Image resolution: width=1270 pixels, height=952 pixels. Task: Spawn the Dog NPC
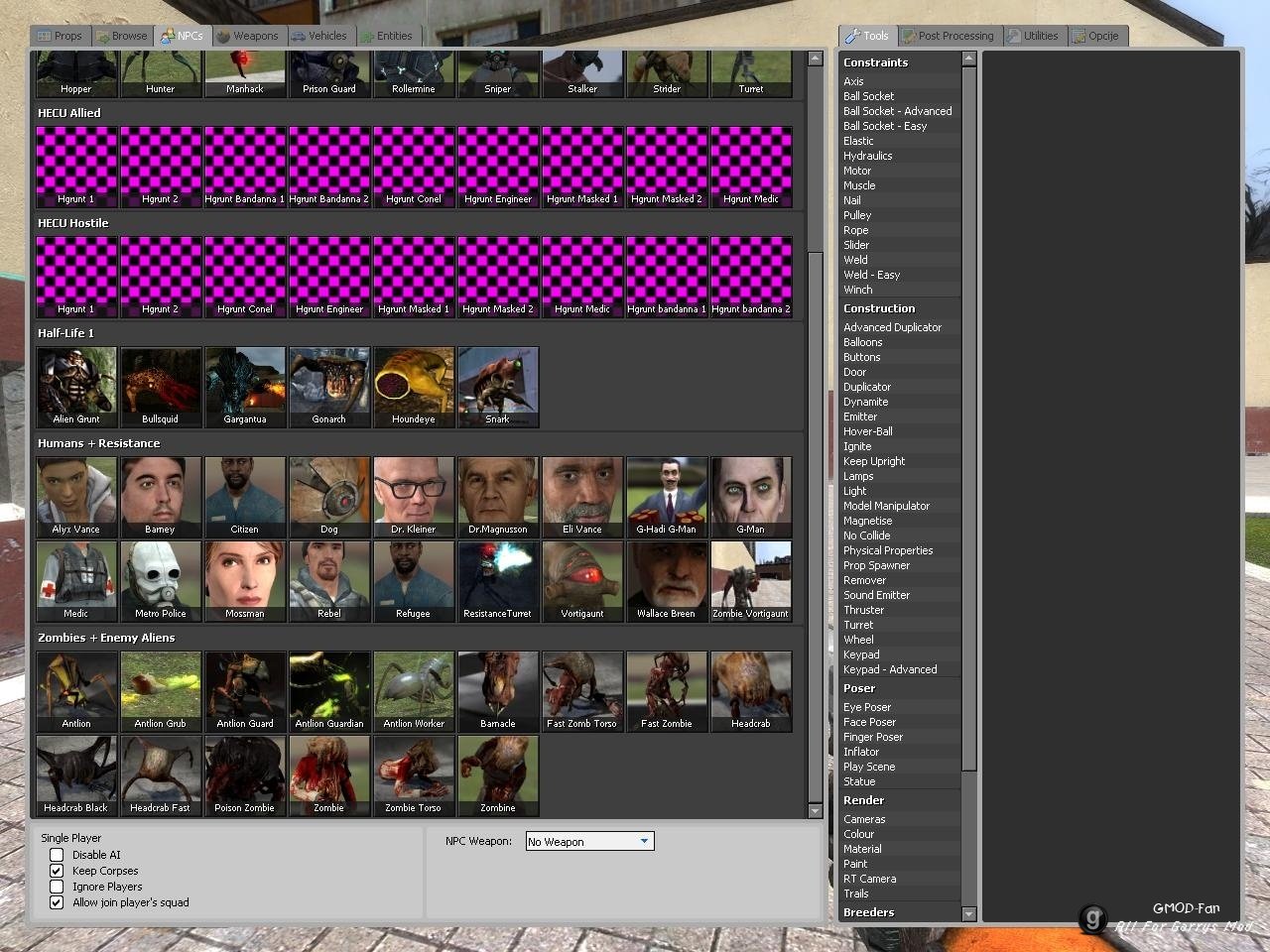(329, 497)
